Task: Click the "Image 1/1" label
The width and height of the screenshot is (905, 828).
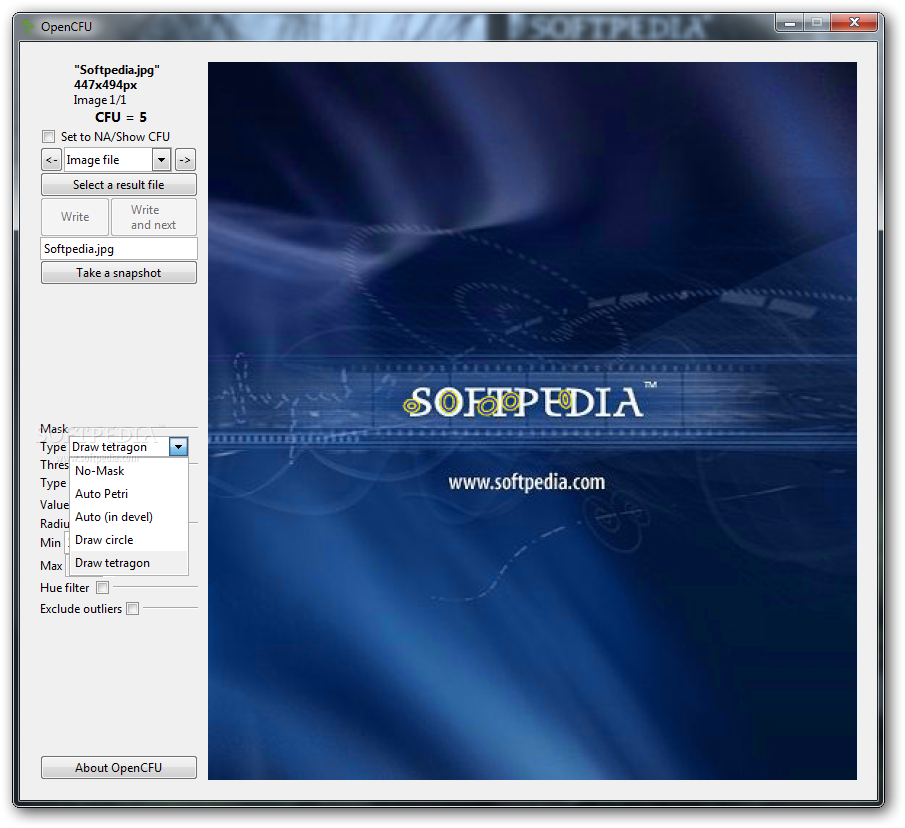Action: coord(100,100)
